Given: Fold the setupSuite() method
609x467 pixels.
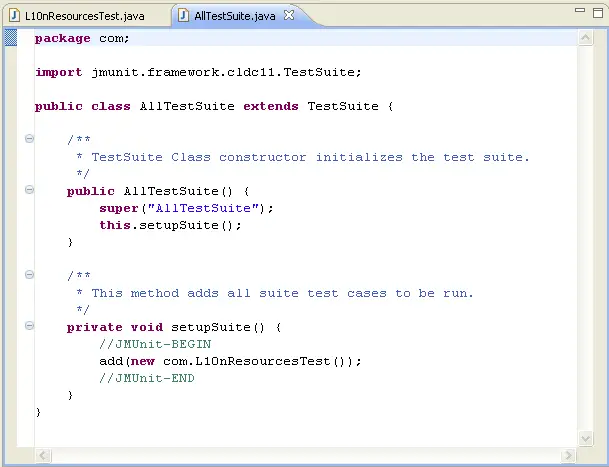Looking at the screenshot, I should point(29,327).
